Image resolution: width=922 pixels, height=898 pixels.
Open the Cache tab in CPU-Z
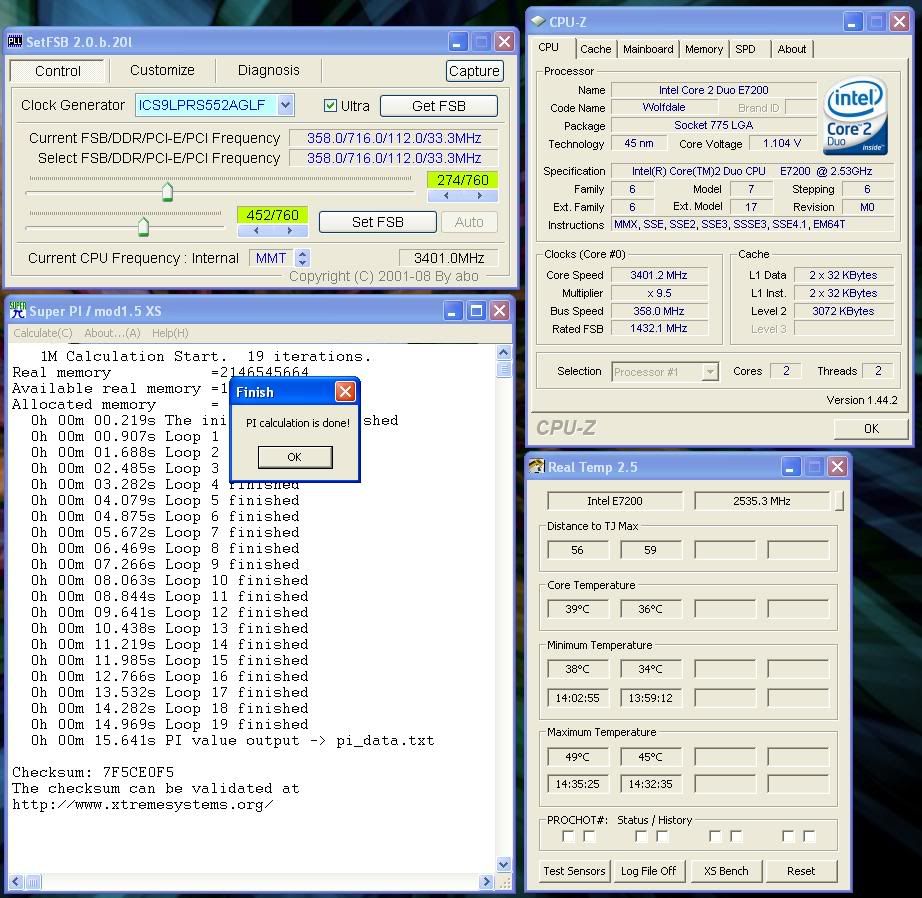pyautogui.click(x=595, y=49)
